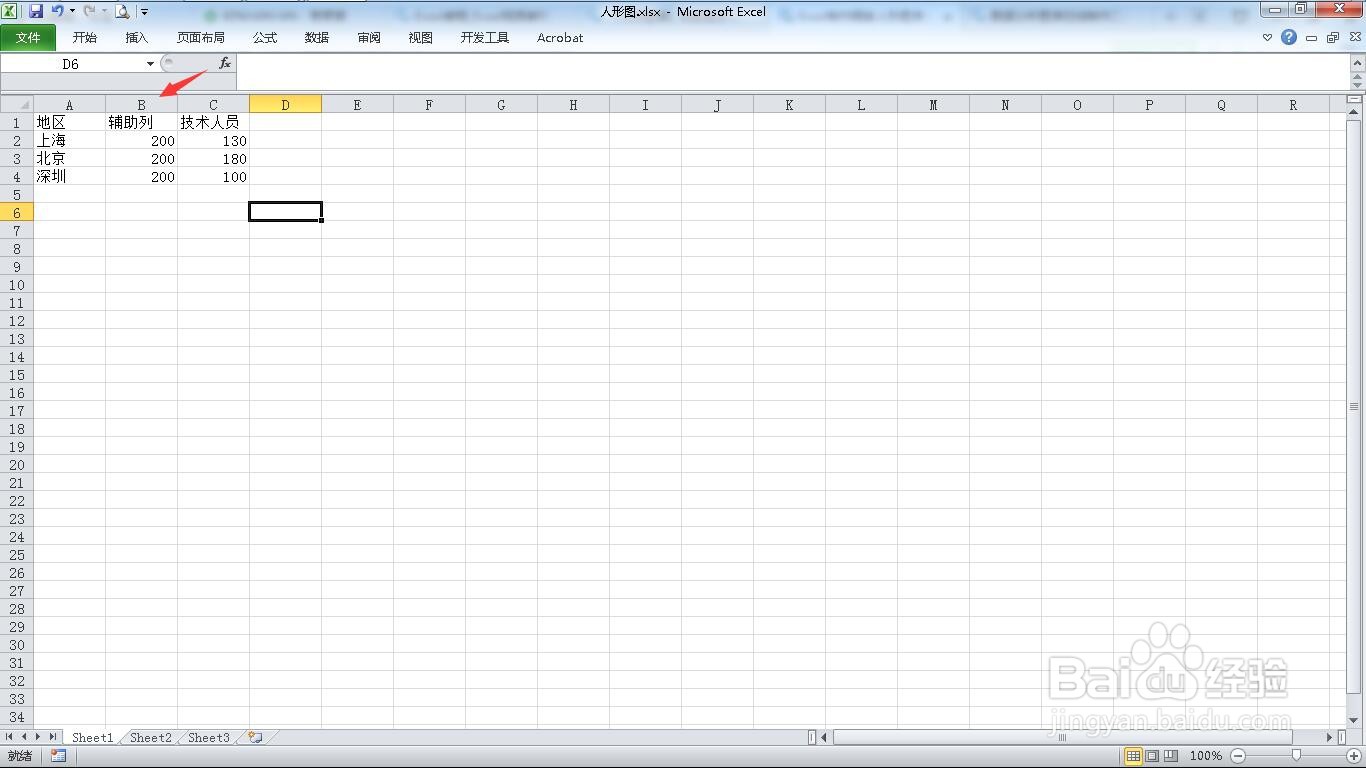The width and height of the screenshot is (1366, 768).
Task: Click the 100% zoom level button
Action: pos(1206,756)
